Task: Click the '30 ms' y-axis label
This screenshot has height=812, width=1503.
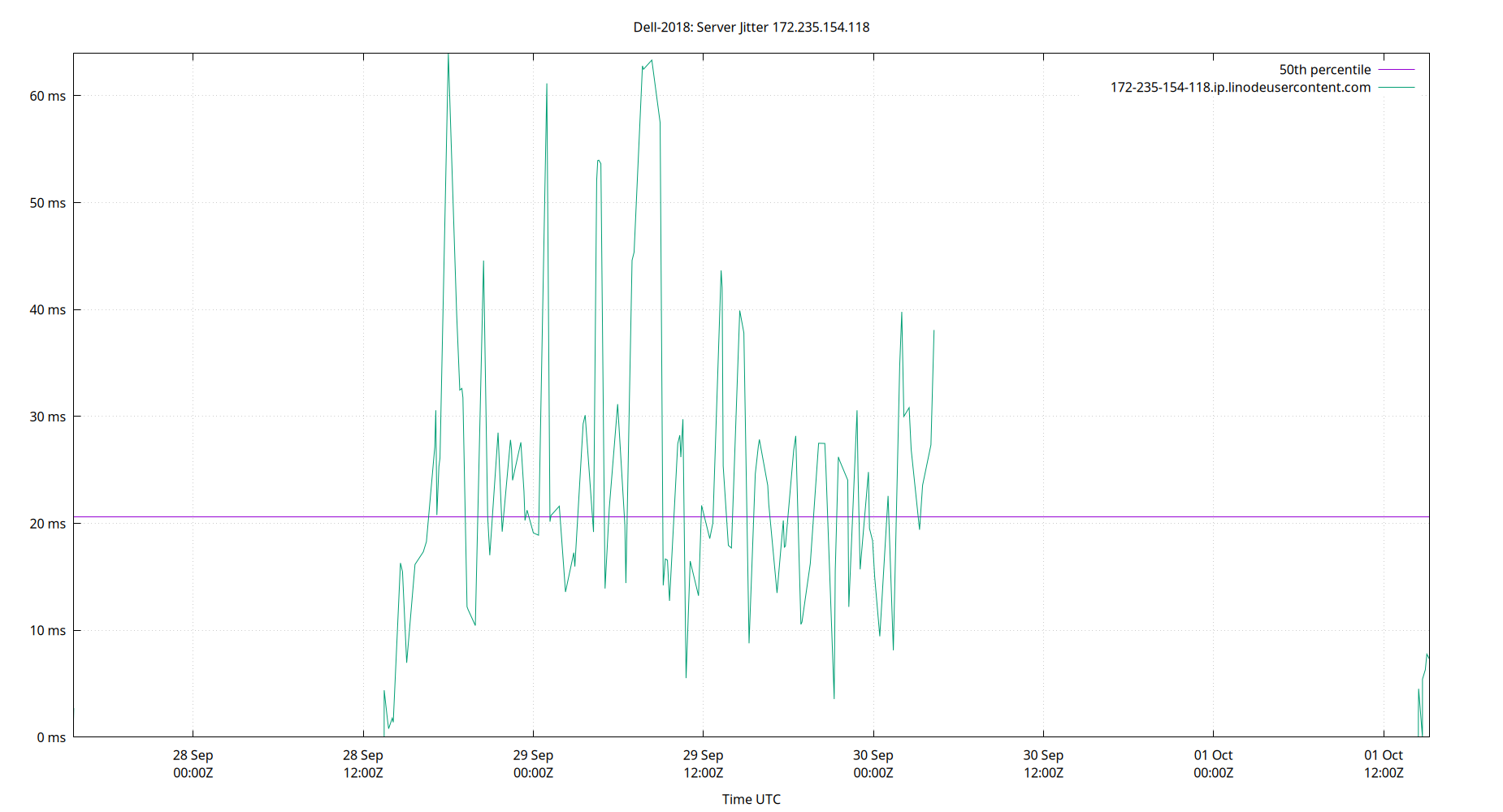Action: click(x=48, y=417)
